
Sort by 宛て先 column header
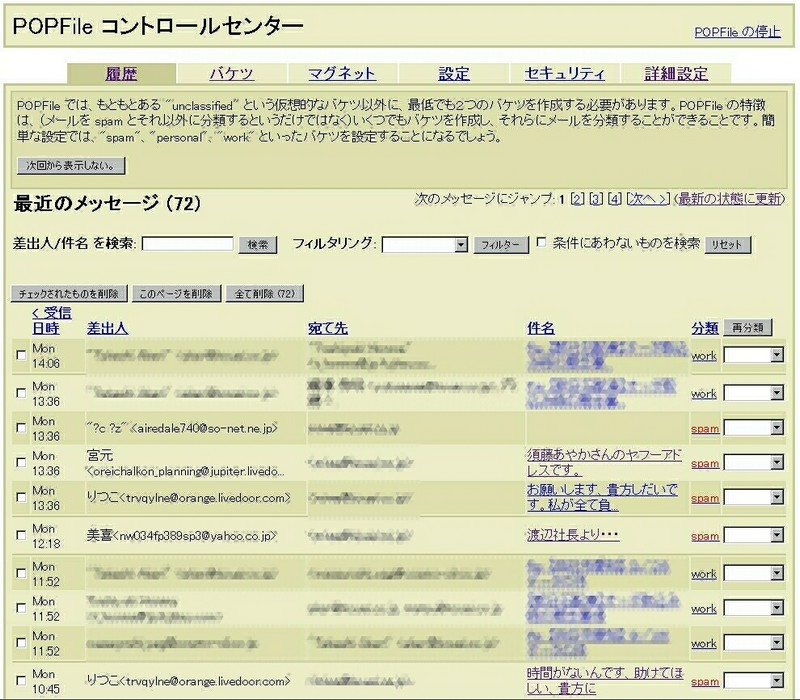click(328, 328)
